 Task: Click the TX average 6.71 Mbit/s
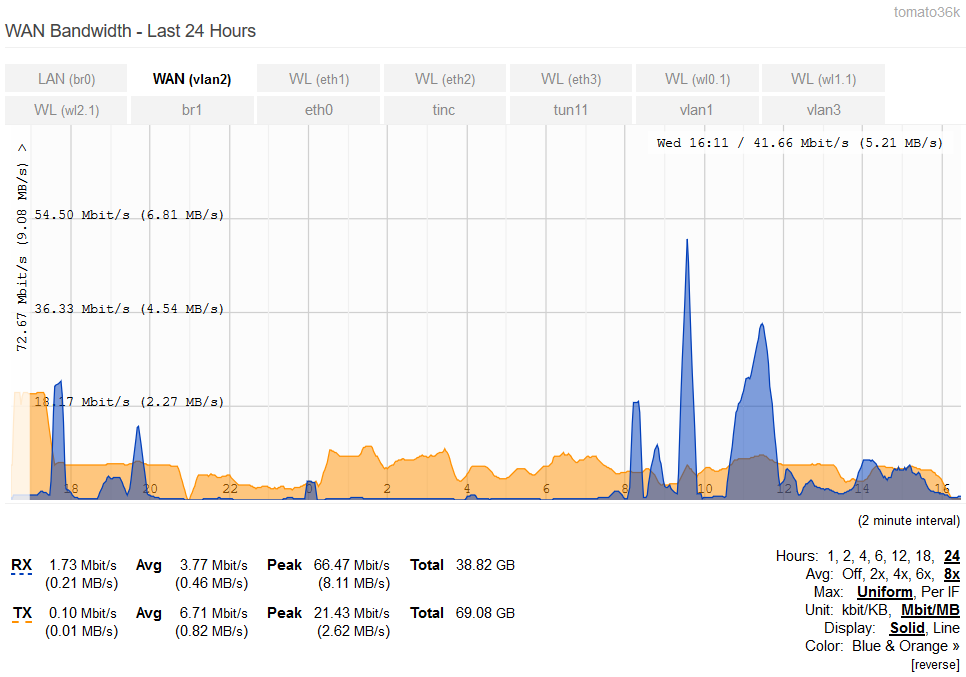pos(213,613)
